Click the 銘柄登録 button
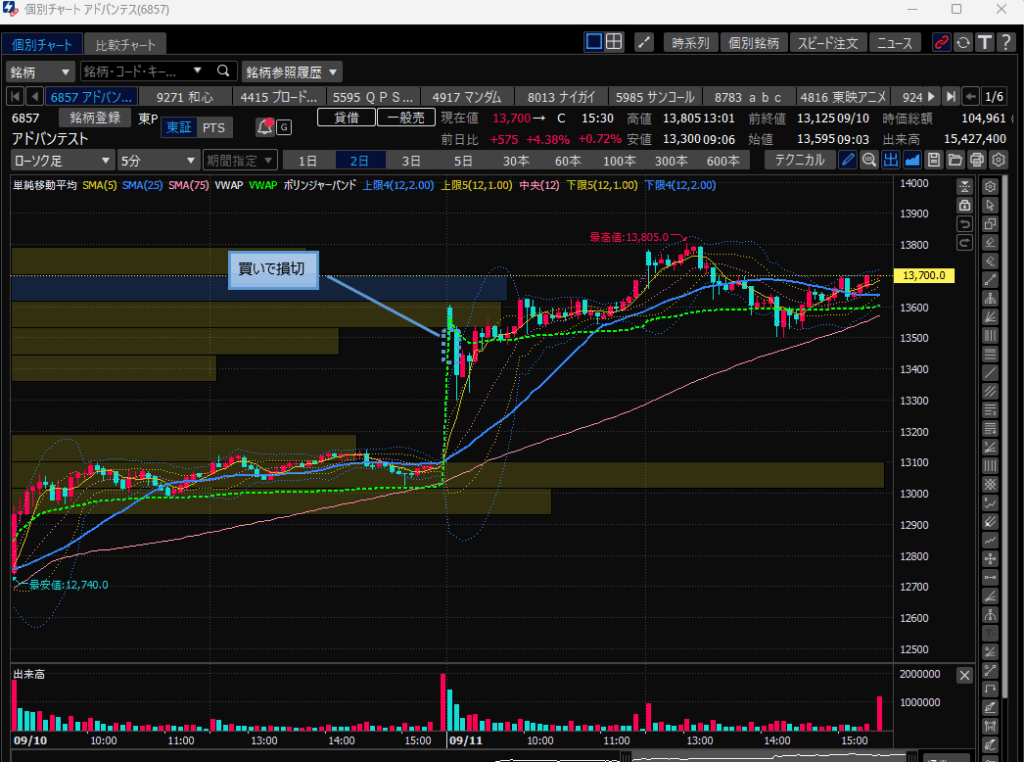 pos(95,118)
